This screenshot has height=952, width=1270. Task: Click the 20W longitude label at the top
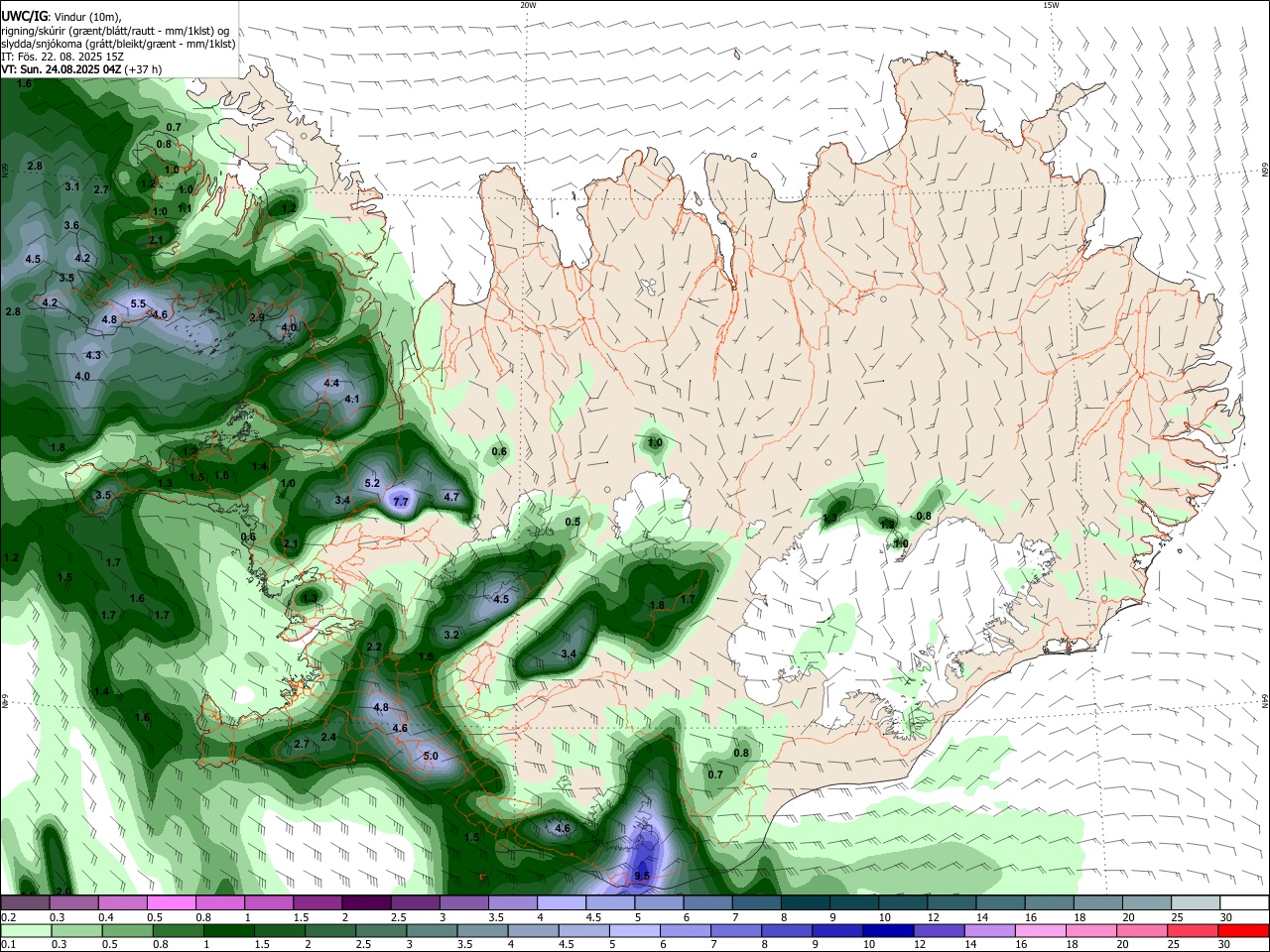click(529, 5)
